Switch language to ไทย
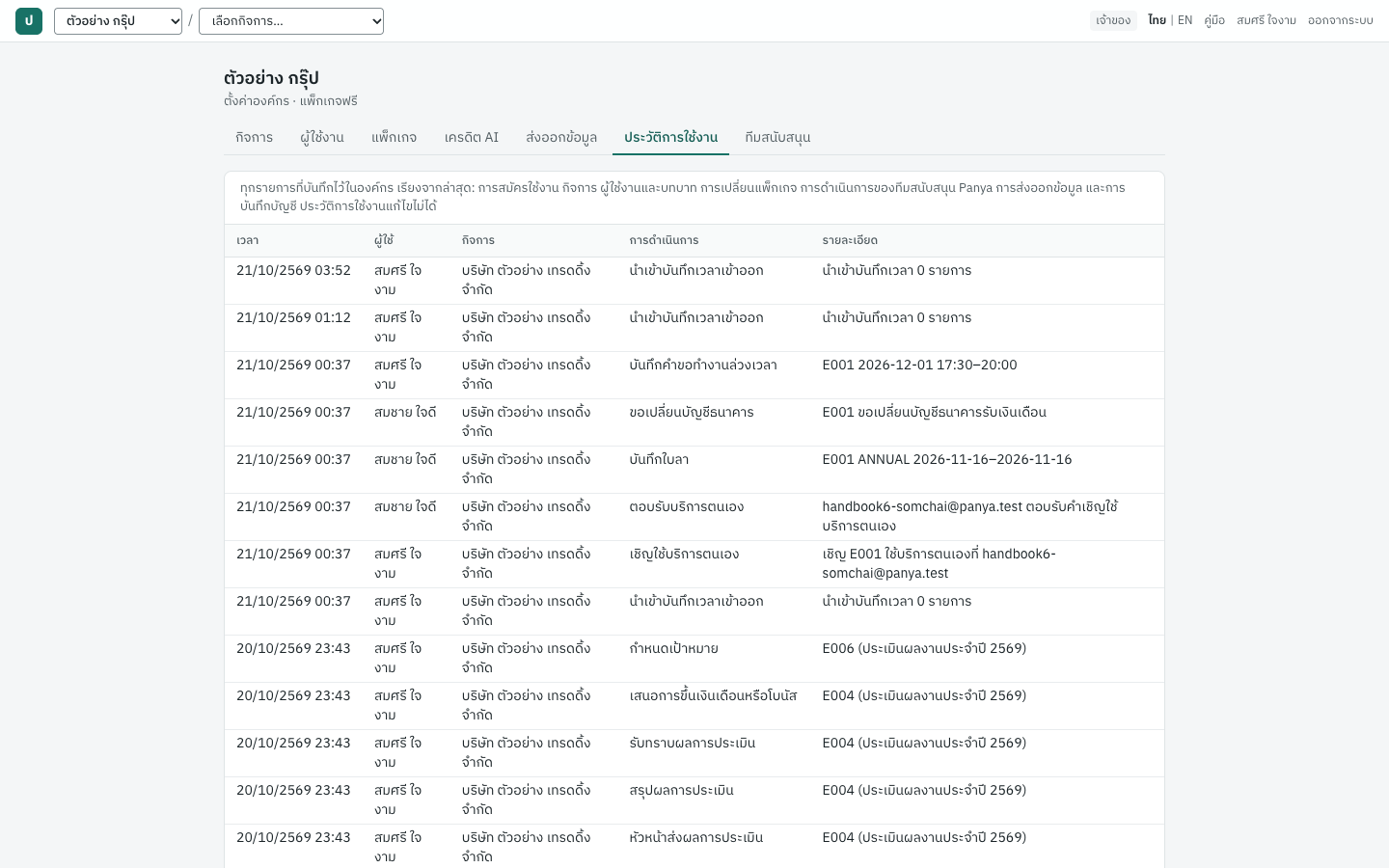 [x=1157, y=20]
